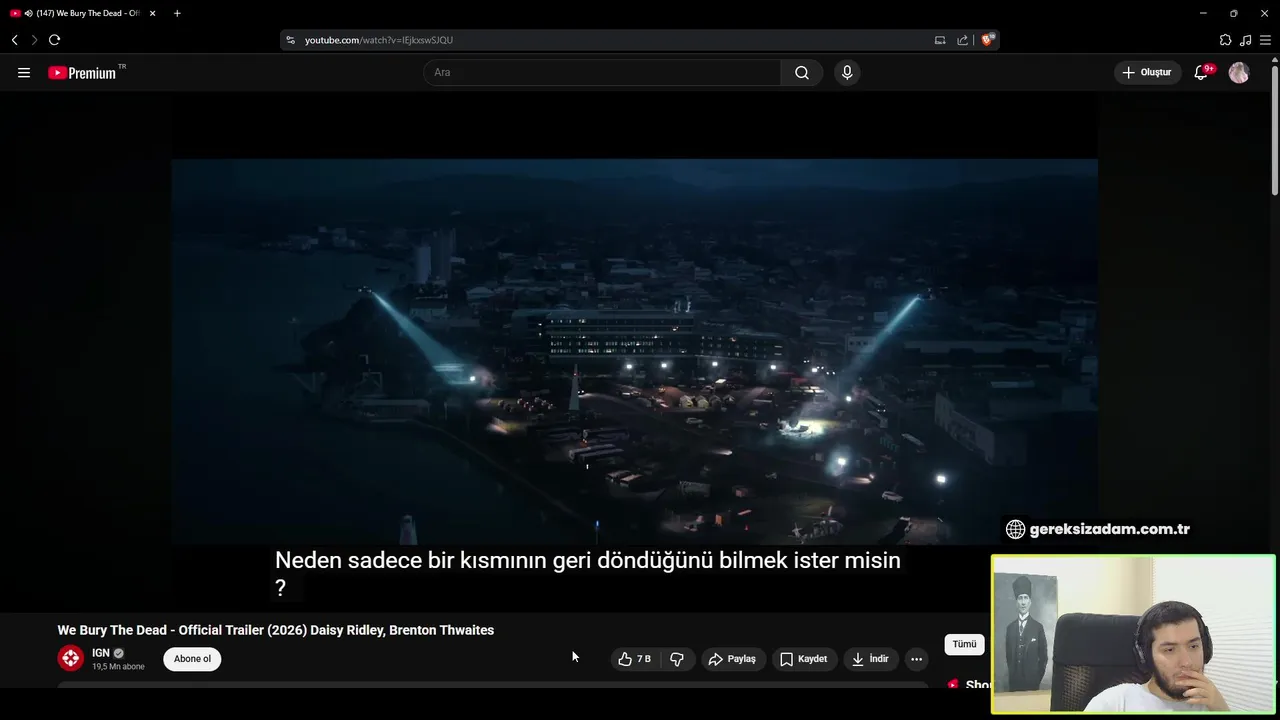Viewport: 1280px width, 720px height.
Task: Click the video title We Bury The Dead
Action: [x=276, y=630]
